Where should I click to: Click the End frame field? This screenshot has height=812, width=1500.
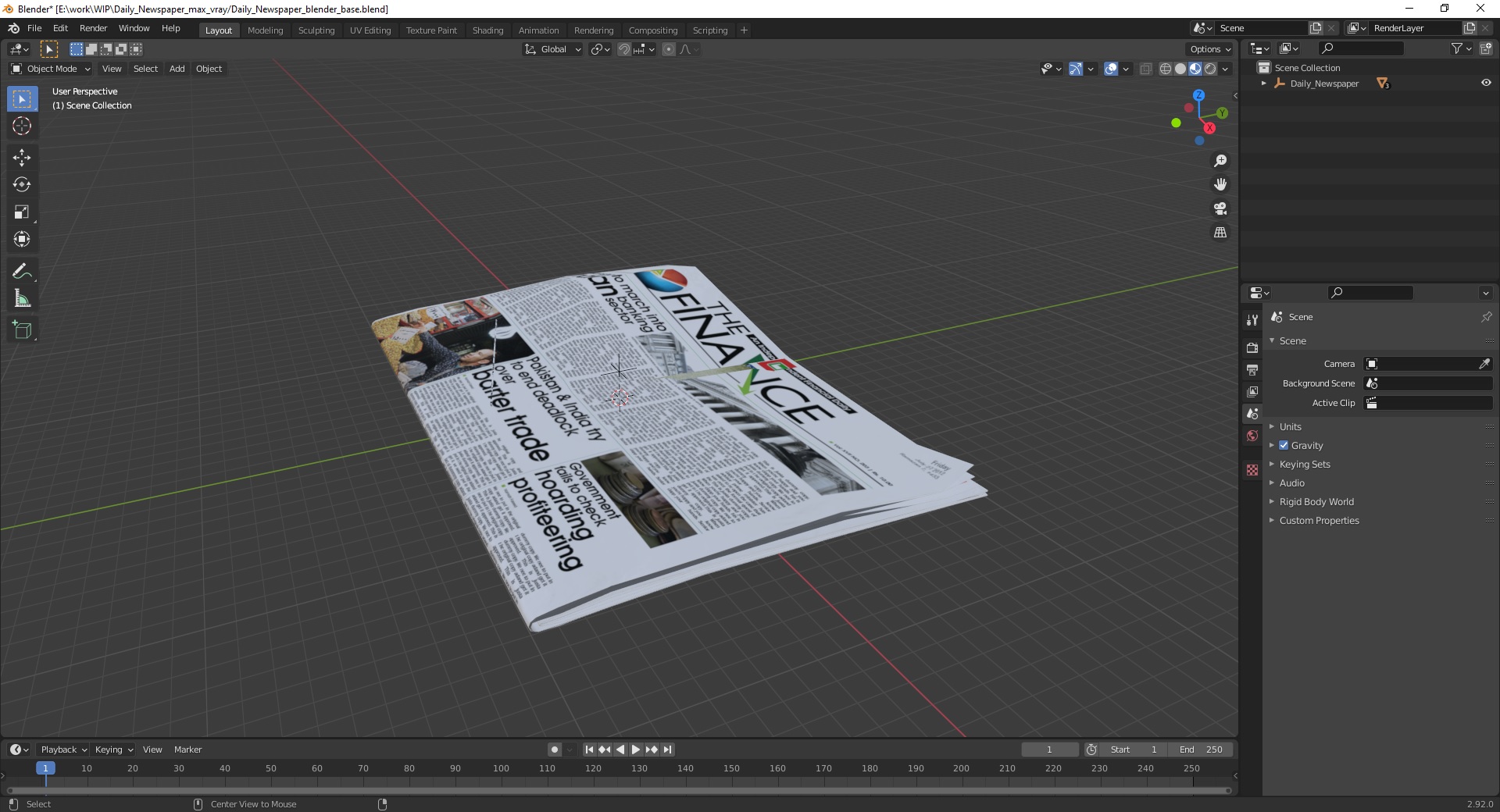[1201, 750]
